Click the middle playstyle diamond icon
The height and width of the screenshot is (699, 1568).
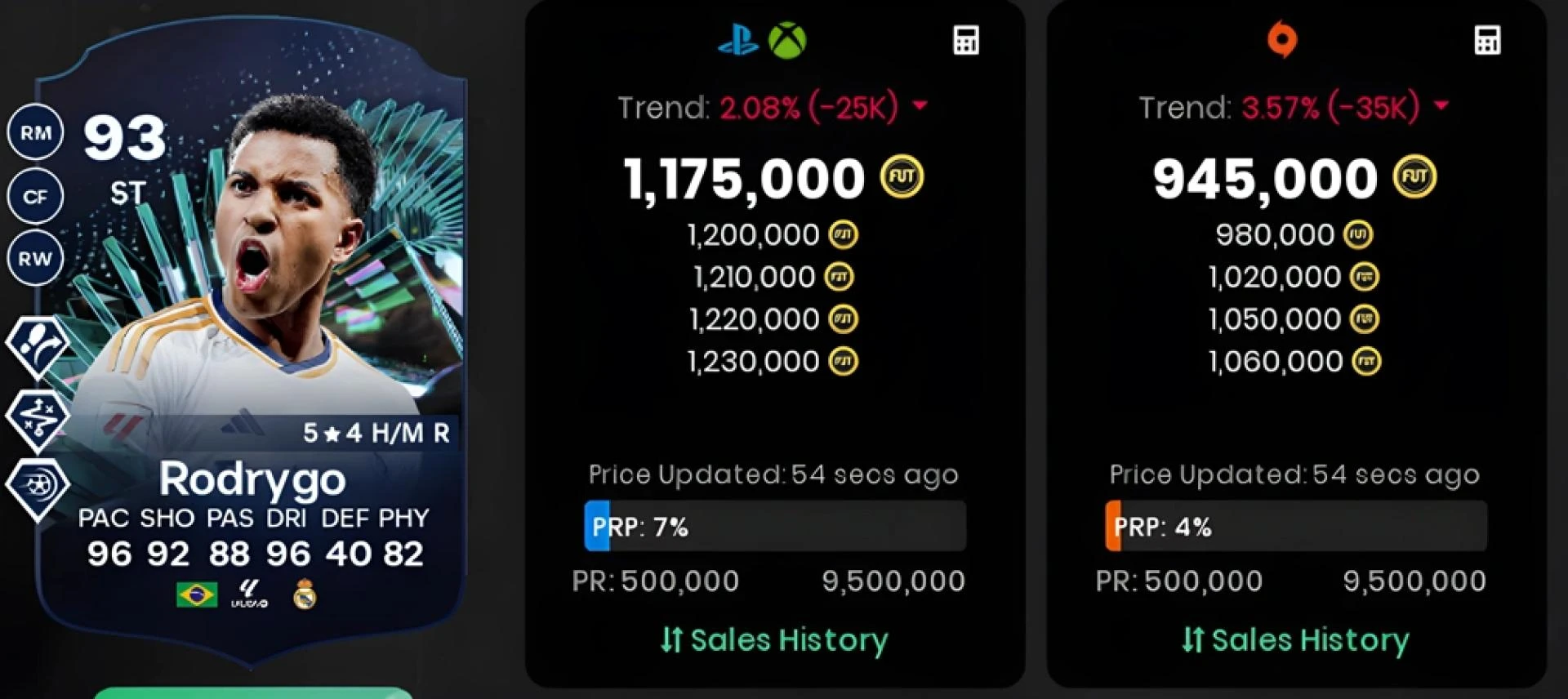tap(38, 419)
